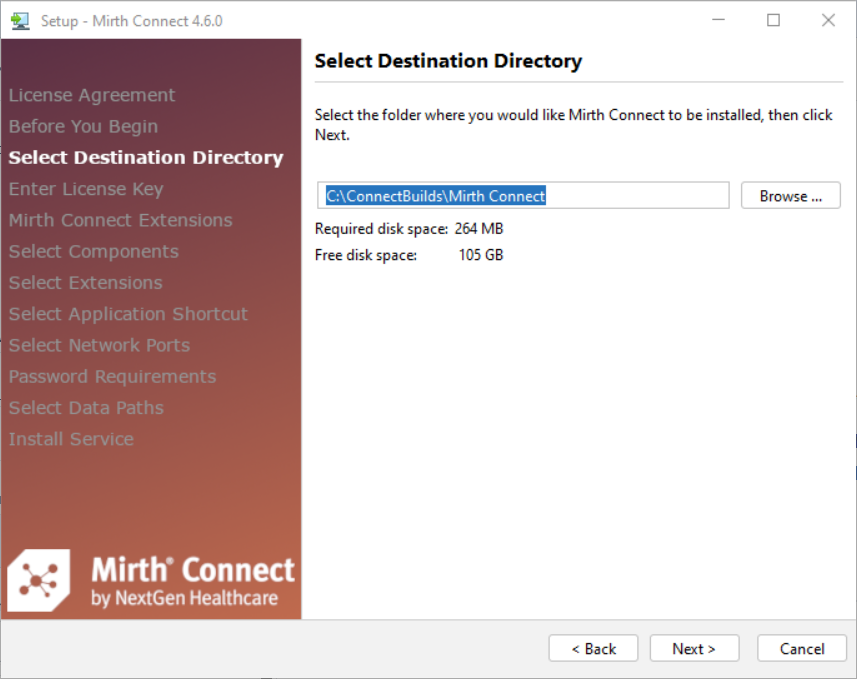Click the Browse button for destination folder
This screenshot has width=857, height=679.
point(790,196)
